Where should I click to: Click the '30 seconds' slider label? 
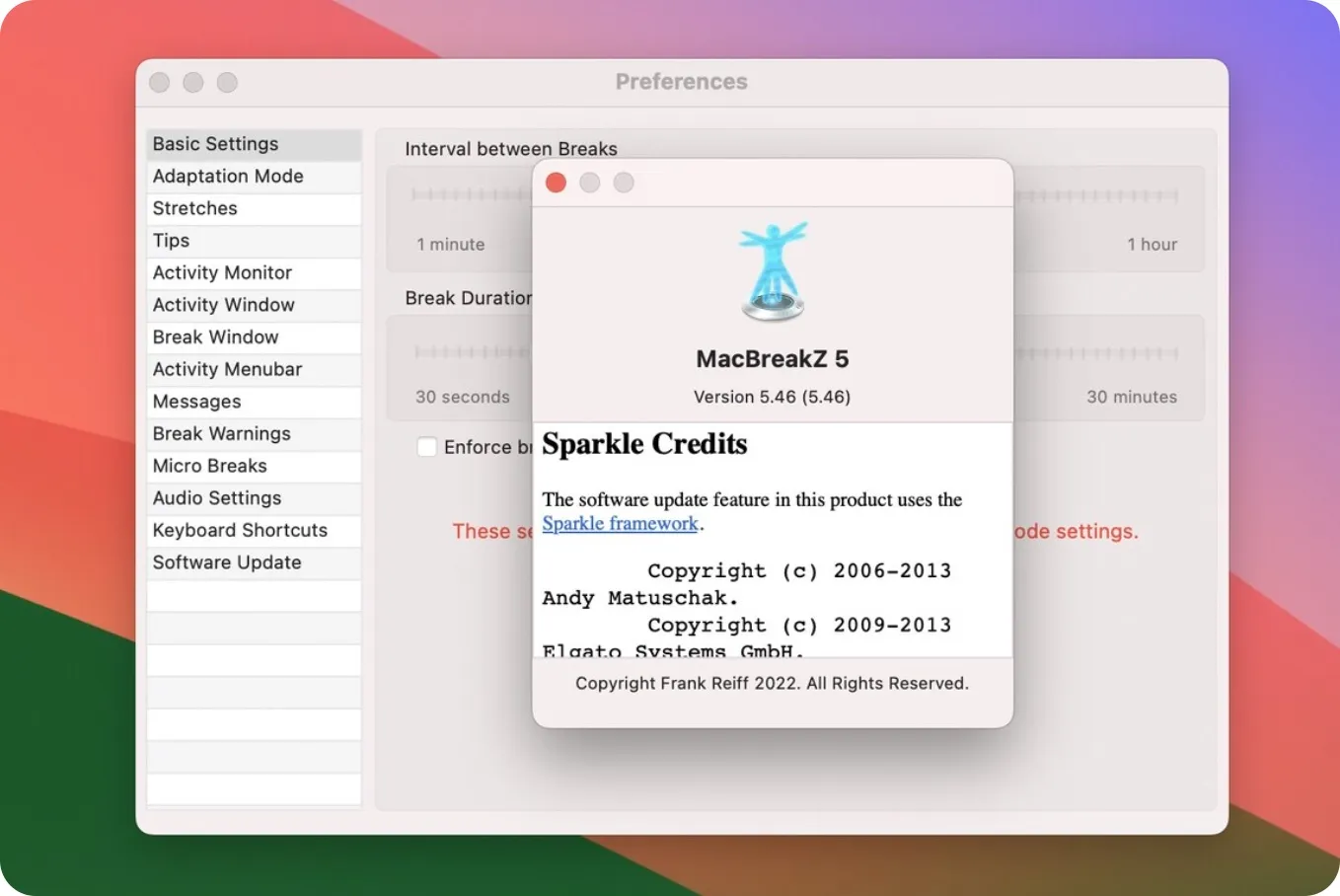[463, 397]
